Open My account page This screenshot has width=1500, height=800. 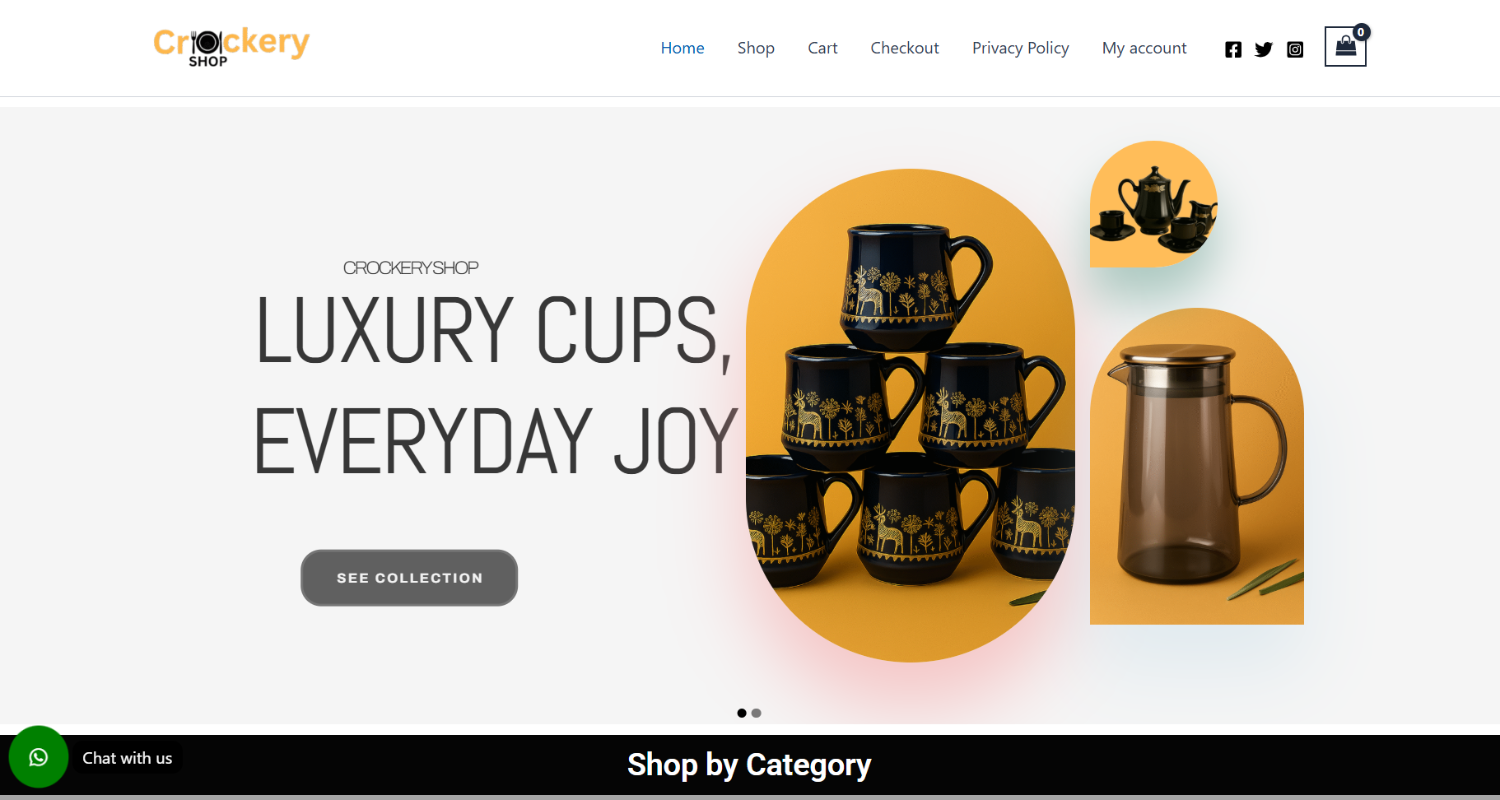coord(1144,48)
